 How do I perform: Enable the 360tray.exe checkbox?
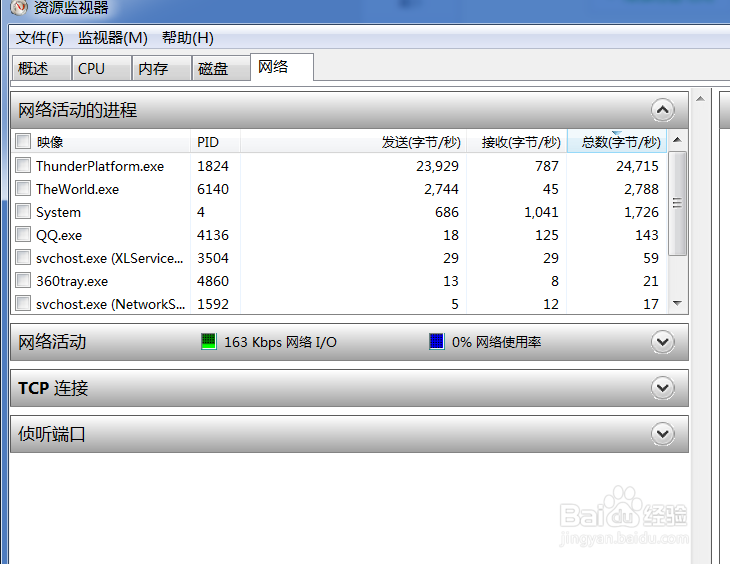23,280
